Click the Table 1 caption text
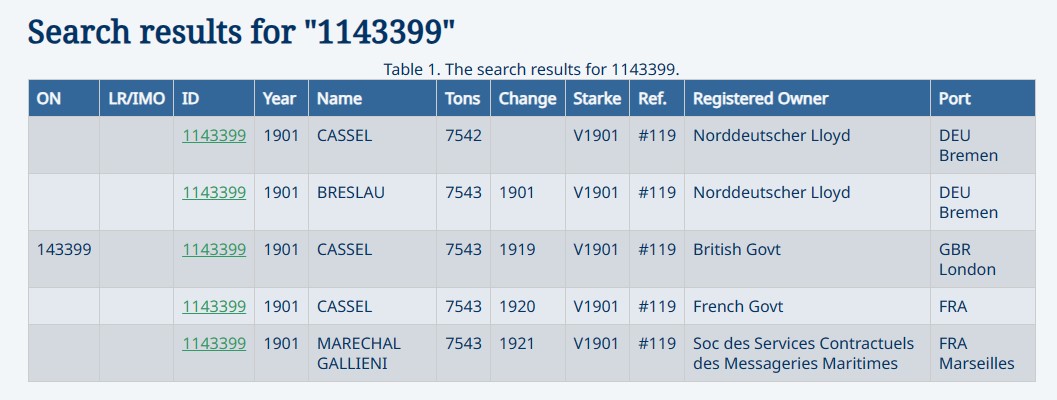 coord(531,69)
